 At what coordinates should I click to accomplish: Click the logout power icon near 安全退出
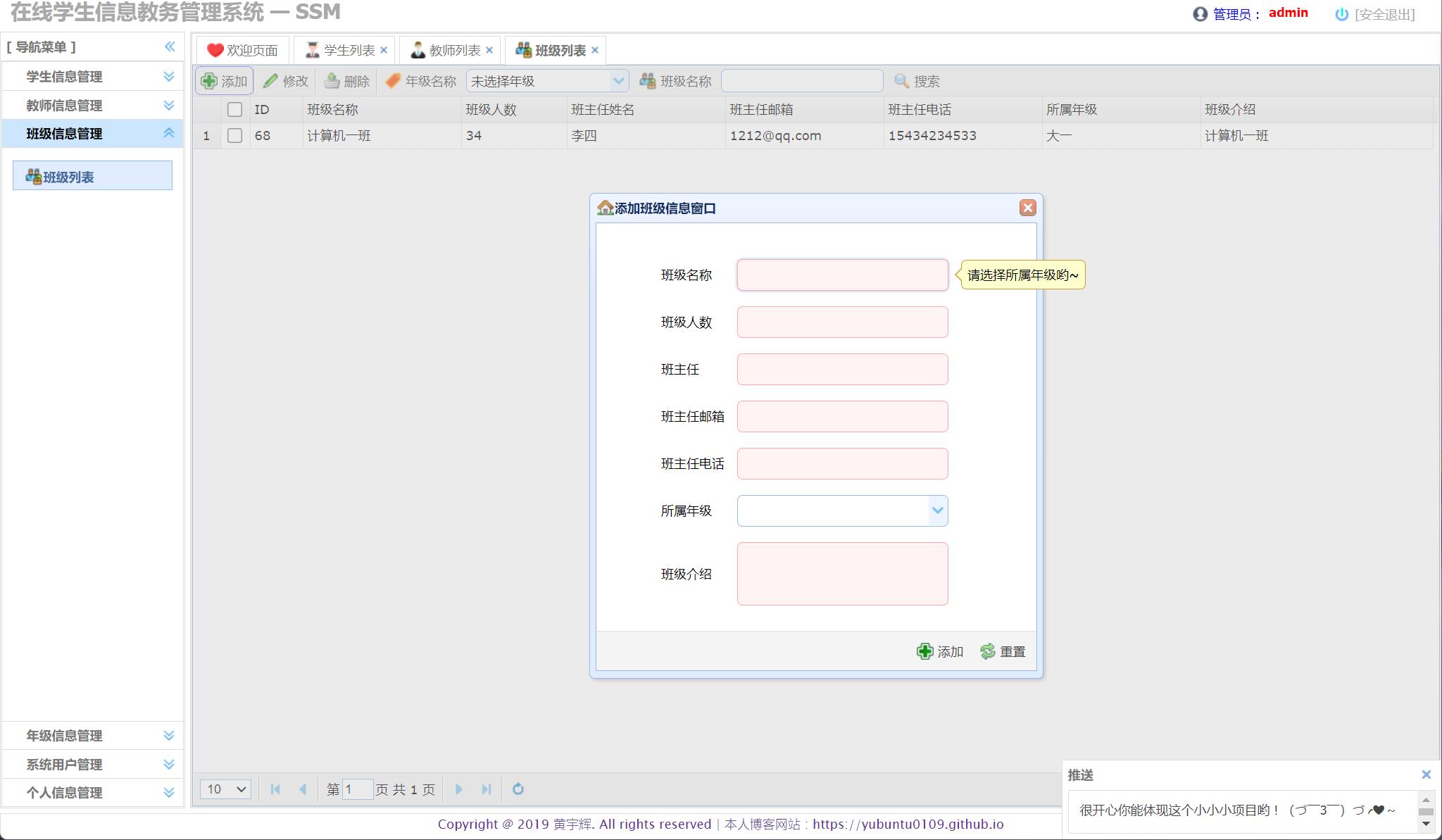(x=1341, y=13)
